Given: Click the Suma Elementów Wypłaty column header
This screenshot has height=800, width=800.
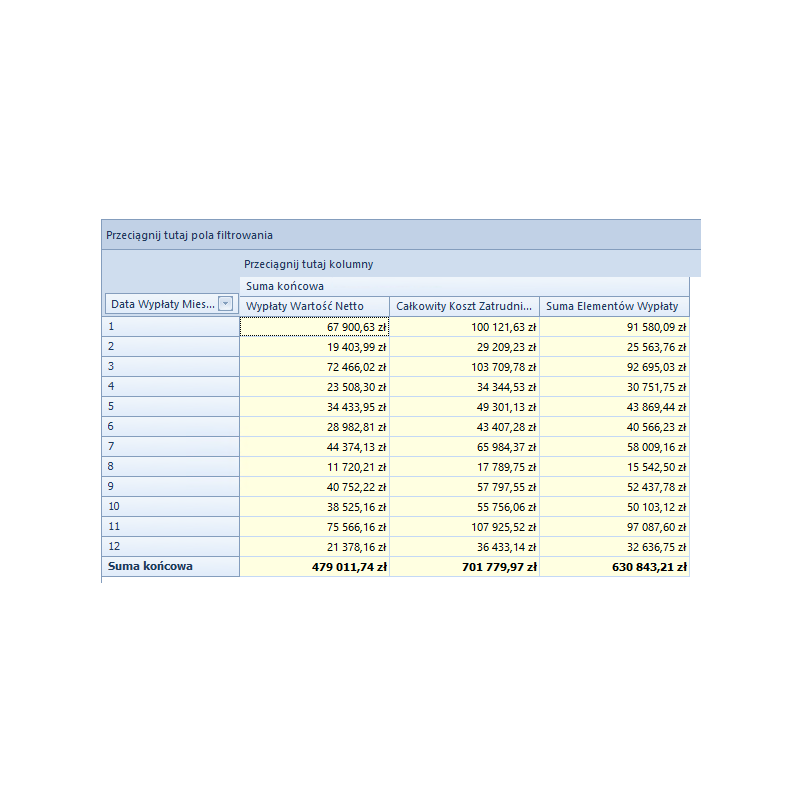Looking at the screenshot, I should pyautogui.click(x=614, y=306).
